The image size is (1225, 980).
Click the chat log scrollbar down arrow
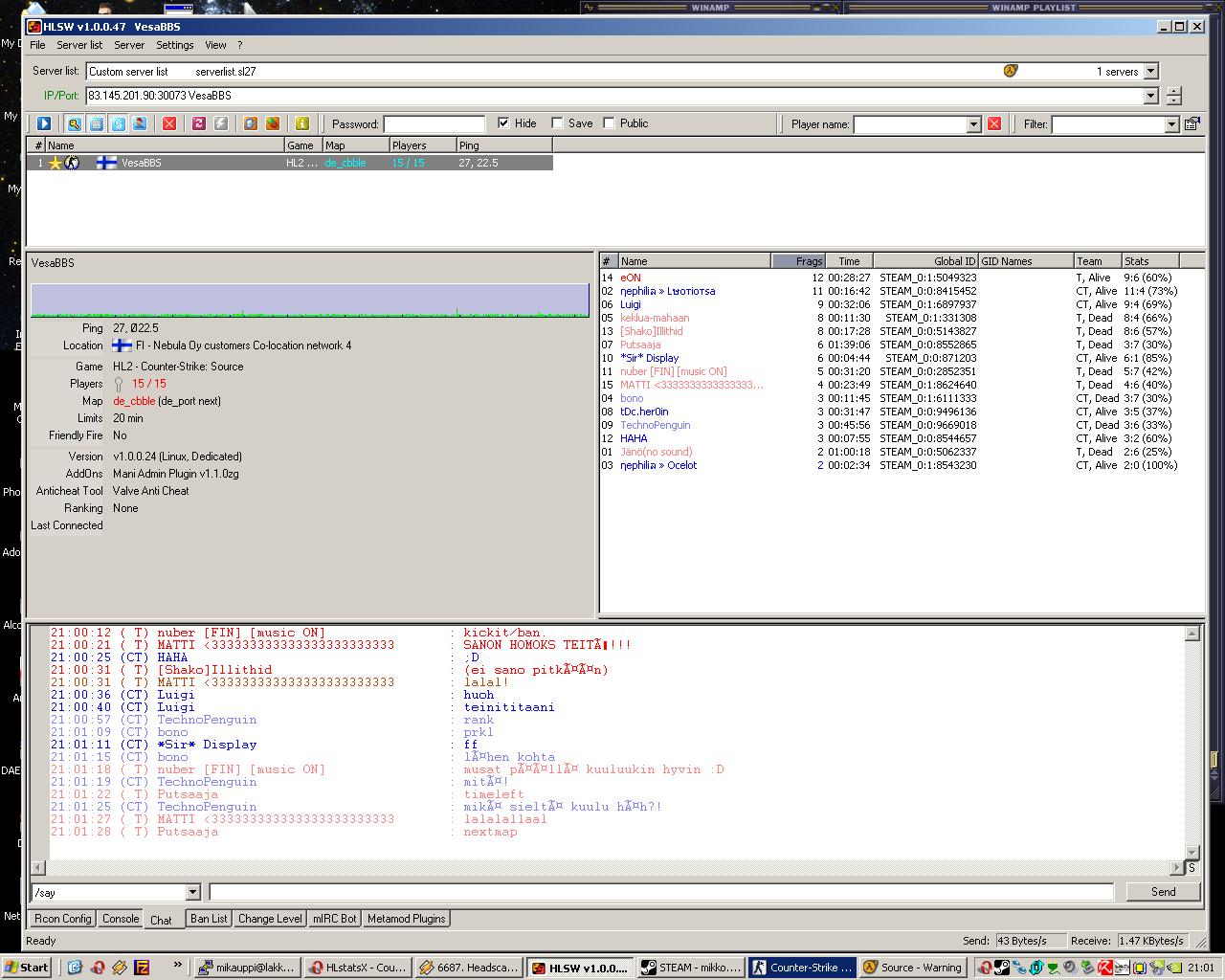click(x=1192, y=853)
